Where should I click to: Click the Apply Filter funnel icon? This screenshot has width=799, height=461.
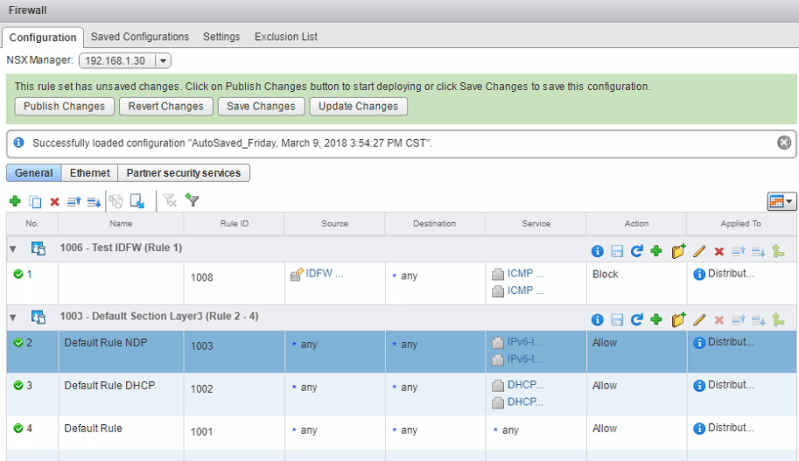[x=192, y=201]
